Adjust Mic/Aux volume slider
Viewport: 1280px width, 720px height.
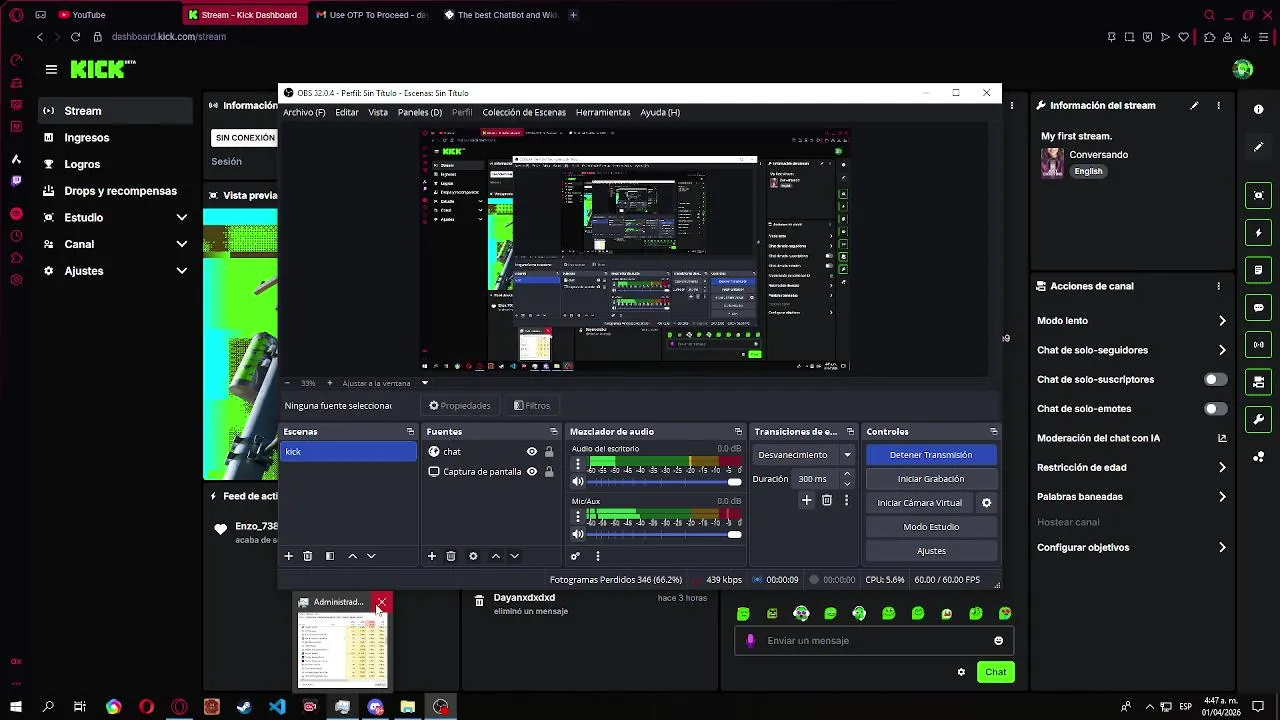pos(664,534)
